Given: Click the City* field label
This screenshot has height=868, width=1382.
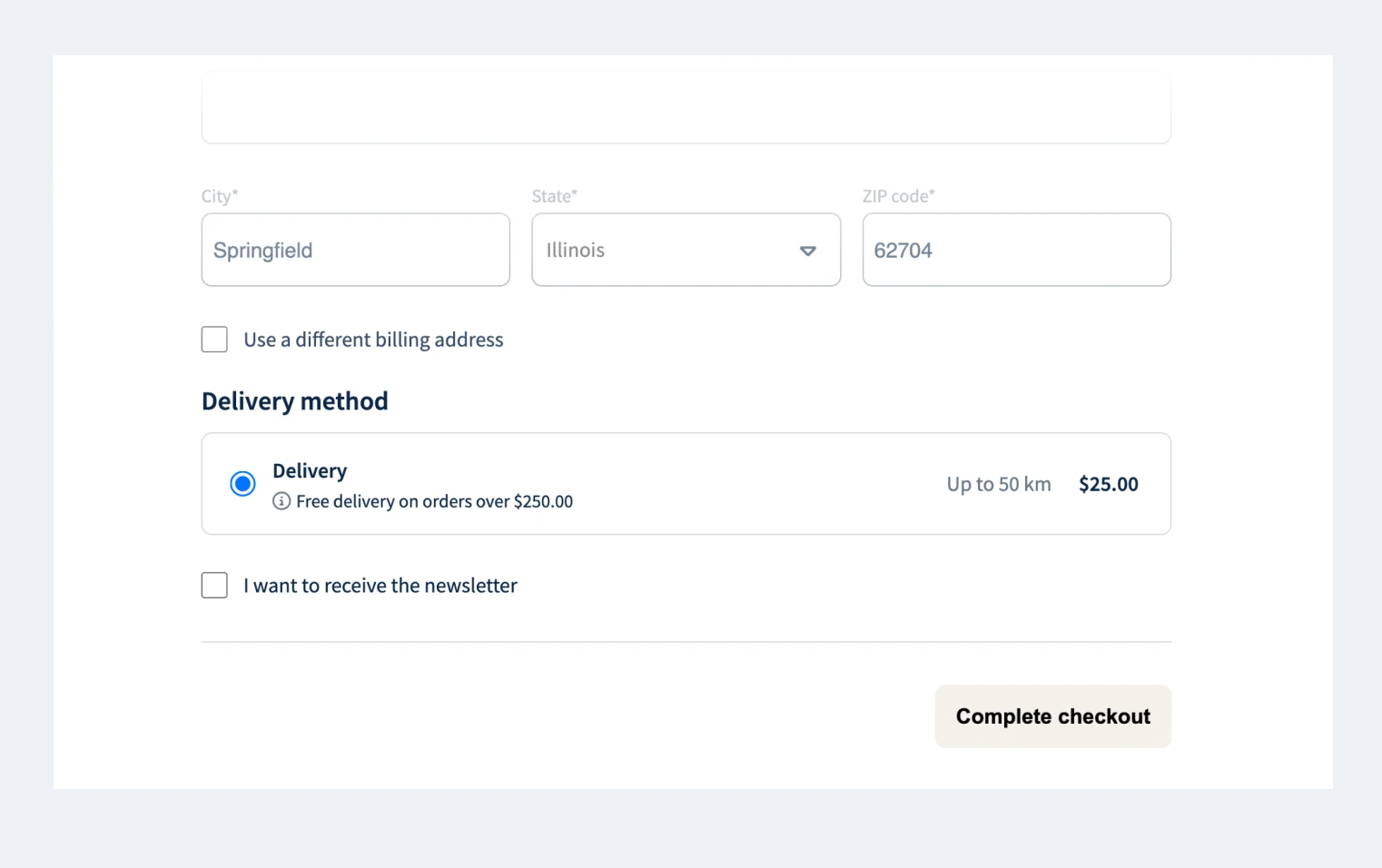Looking at the screenshot, I should pyautogui.click(x=219, y=195).
